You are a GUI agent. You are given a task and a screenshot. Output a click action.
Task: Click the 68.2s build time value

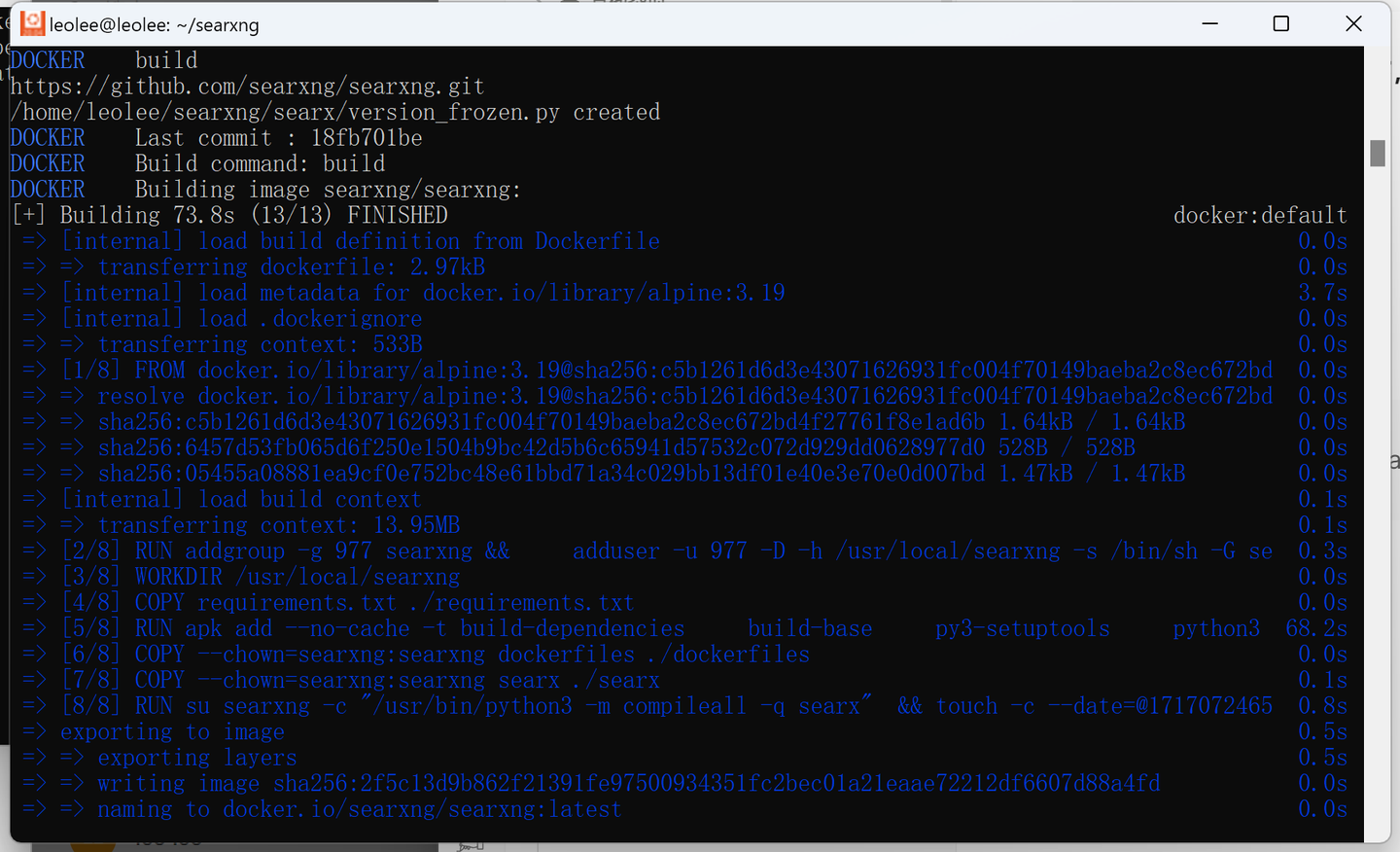(x=1316, y=628)
